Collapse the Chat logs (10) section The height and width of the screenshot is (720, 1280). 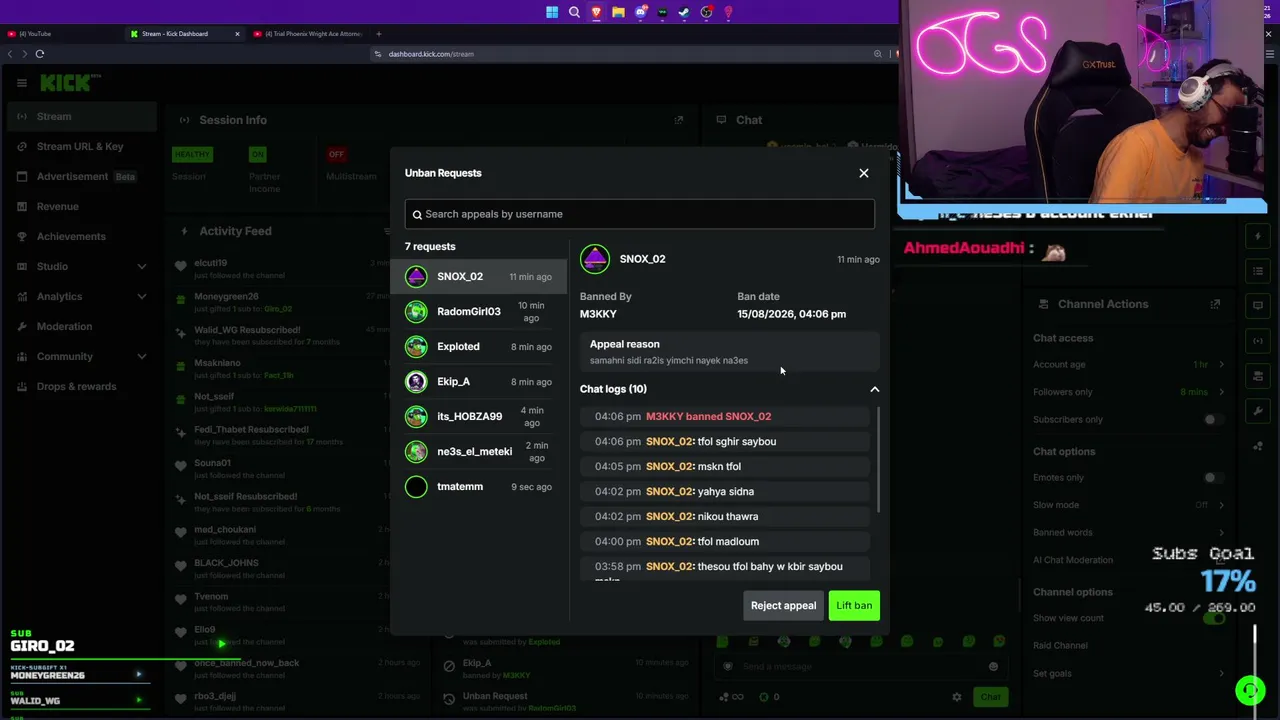[x=874, y=389]
